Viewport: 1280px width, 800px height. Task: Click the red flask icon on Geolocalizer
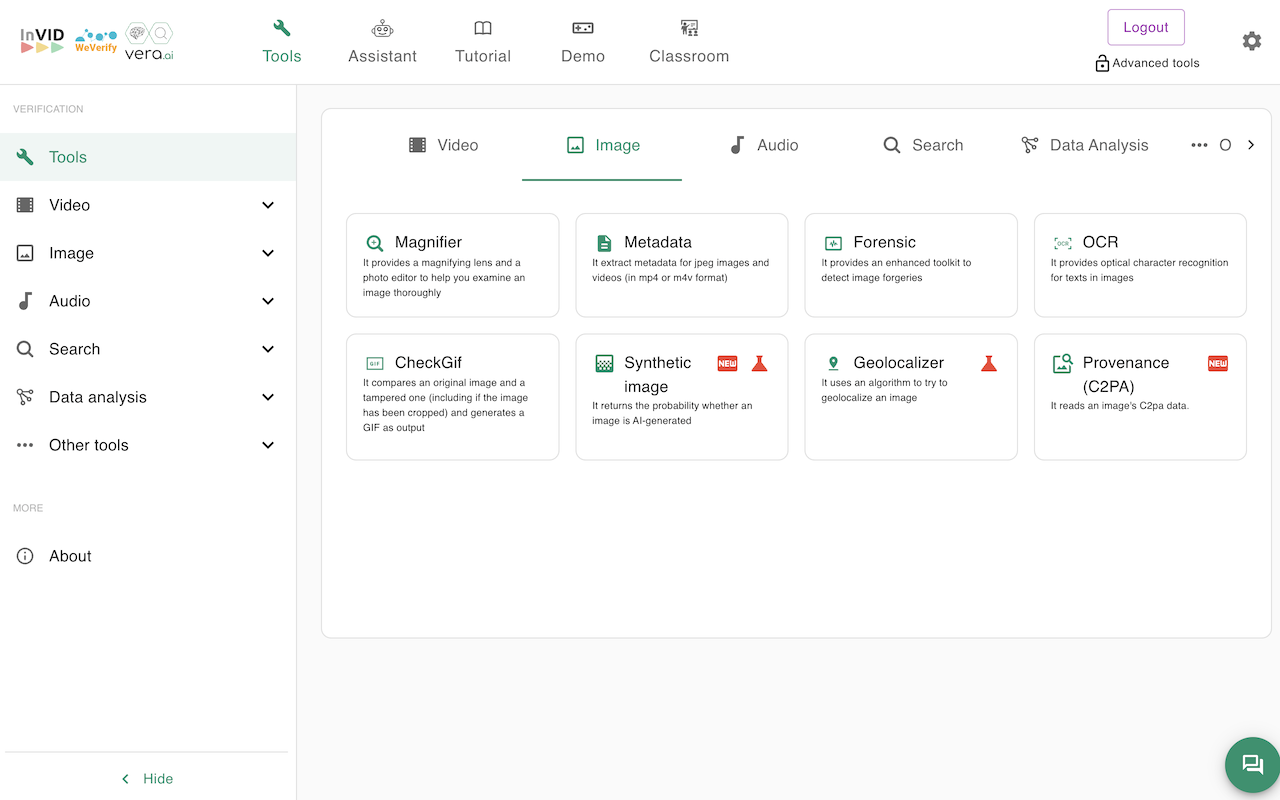(x=989, y=363)
